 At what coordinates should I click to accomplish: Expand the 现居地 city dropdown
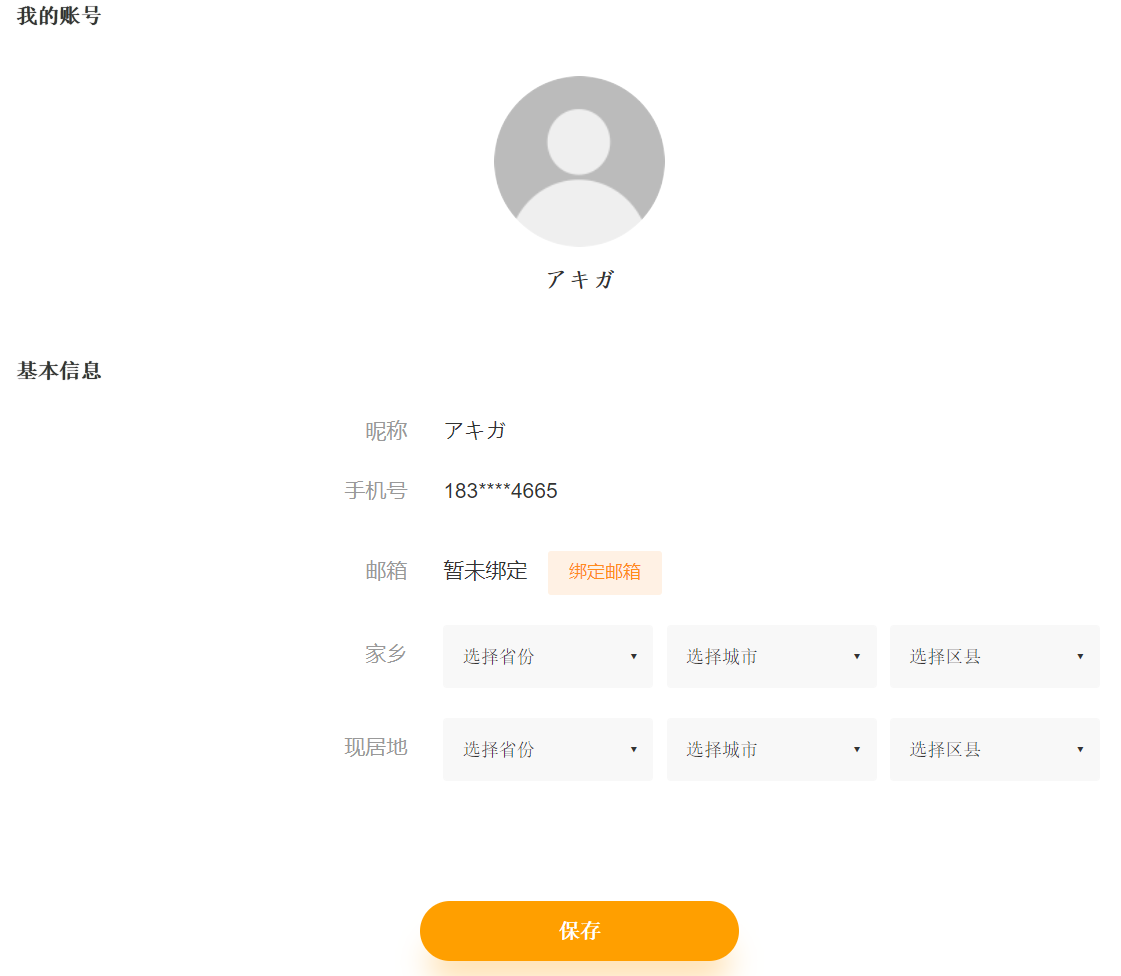(x=771, y=749)
